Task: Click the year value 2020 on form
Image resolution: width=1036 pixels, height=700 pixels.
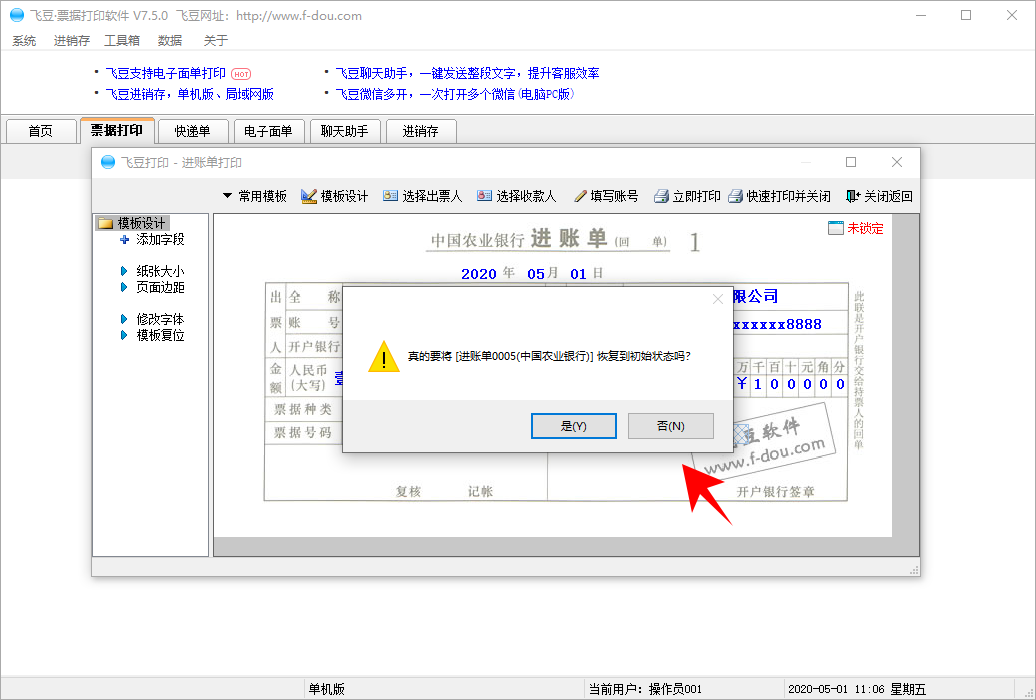Action: (x=479, y=274)
